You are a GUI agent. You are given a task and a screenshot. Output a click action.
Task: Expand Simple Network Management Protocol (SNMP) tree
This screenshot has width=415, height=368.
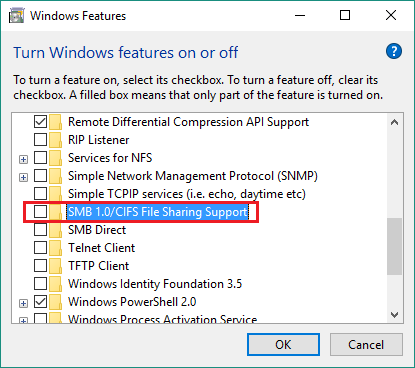23,177
